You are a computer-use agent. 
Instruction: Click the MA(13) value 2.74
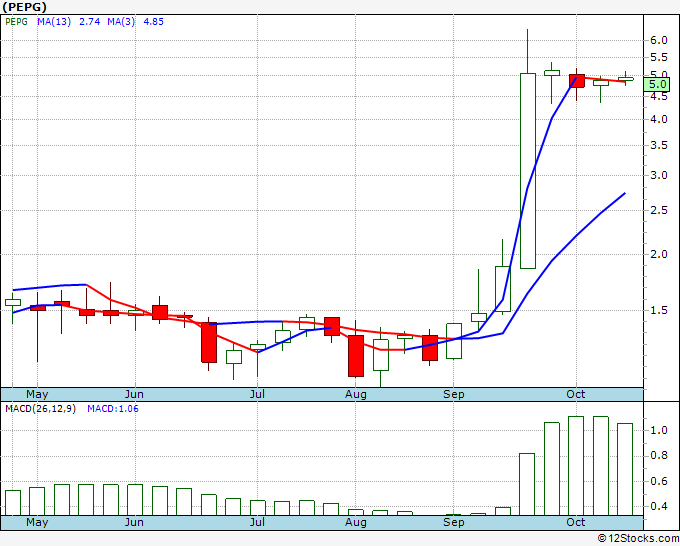[90, 20]
